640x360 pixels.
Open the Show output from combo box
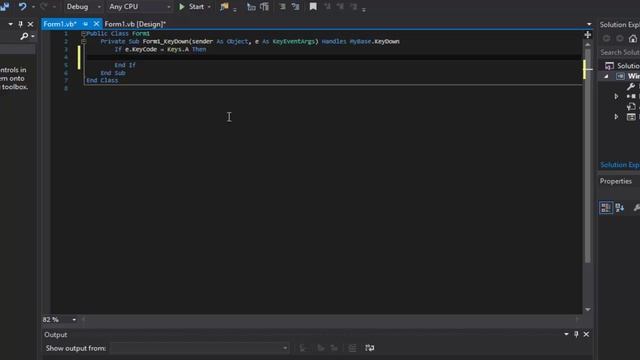[x=199, y=348]
